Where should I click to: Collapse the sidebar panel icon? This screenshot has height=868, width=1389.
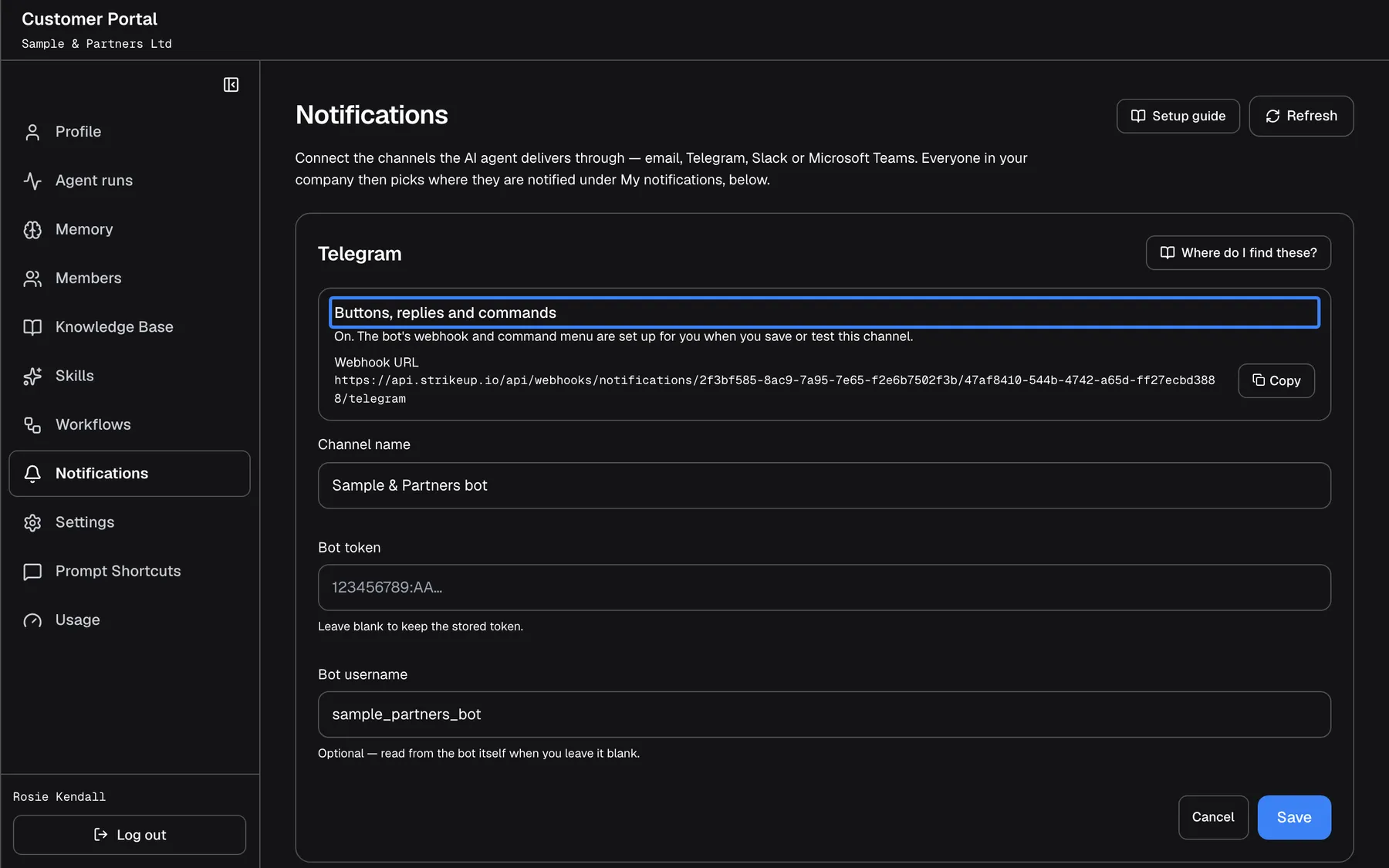click(231, 85)
